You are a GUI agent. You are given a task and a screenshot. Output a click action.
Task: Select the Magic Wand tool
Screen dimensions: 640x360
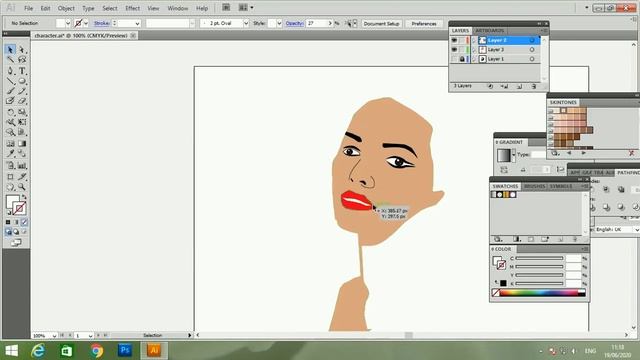coord(10,60)
